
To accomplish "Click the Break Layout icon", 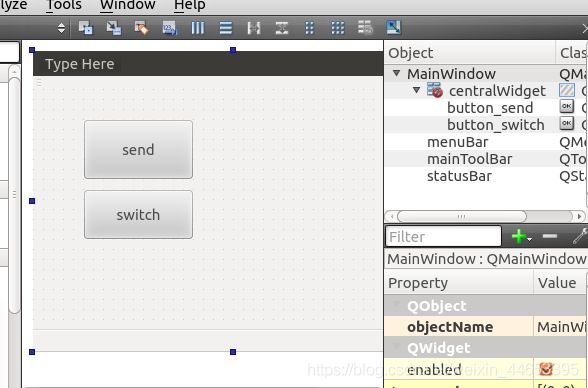I will tap(365, 28).
